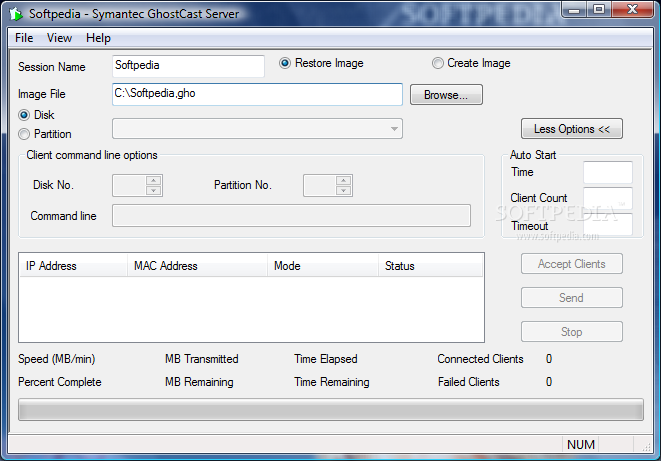
Task: Click the Auto Start Client Count field
Action: point(608,198)
